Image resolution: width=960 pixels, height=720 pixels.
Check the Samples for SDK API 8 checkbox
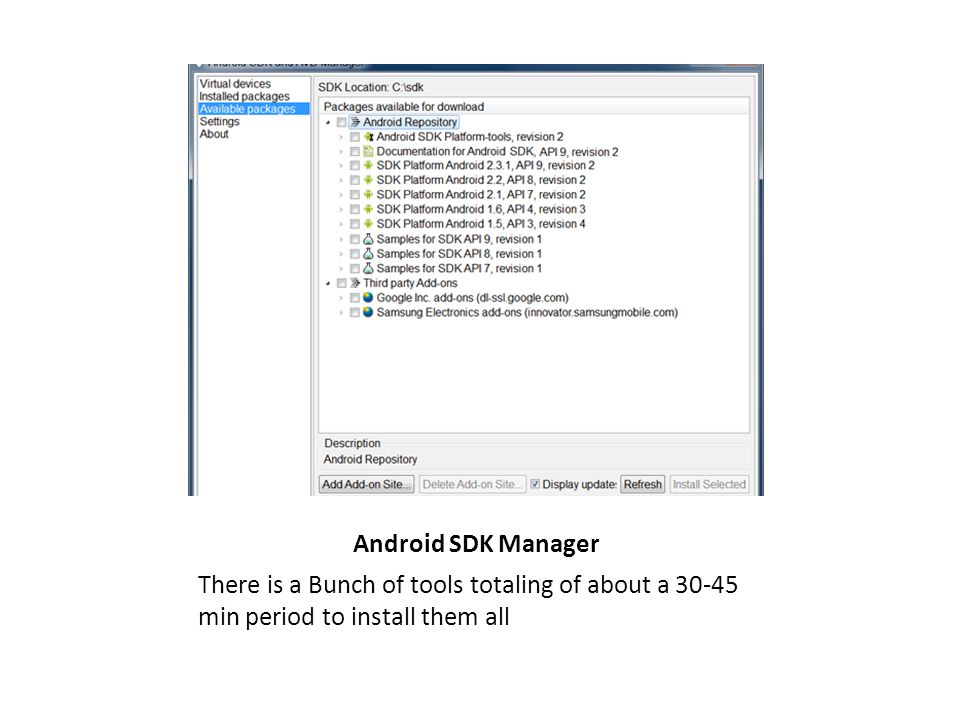coord(354,254)
